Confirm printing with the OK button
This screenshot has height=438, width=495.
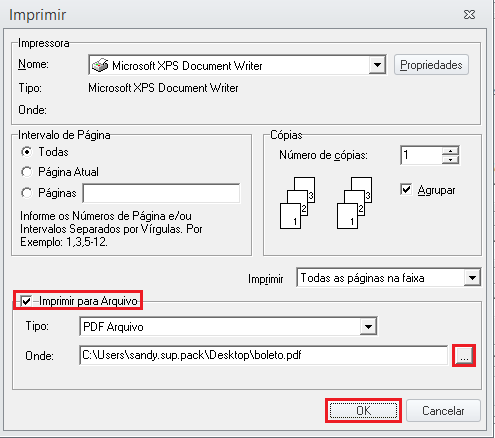363,411
